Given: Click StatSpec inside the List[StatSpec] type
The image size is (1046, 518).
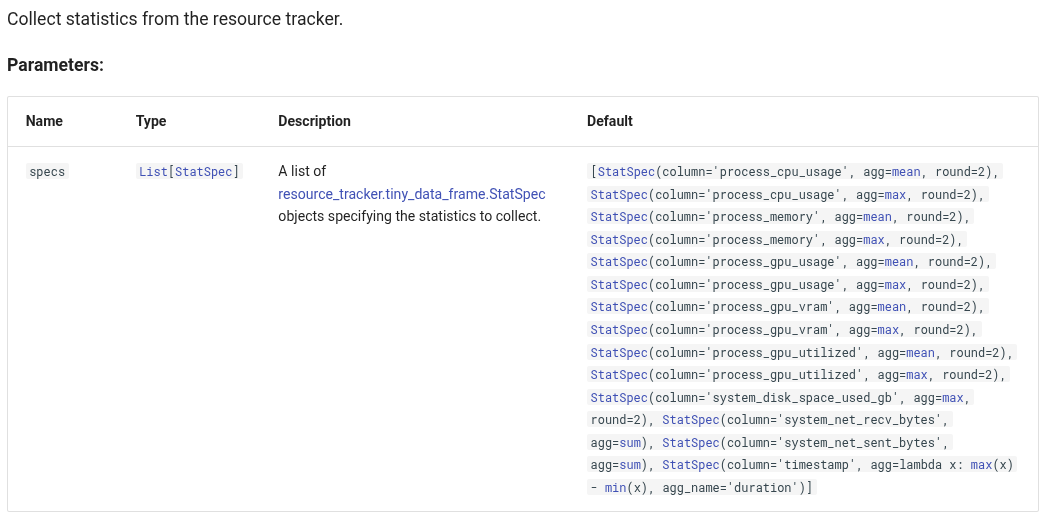Looking at the screenshot, I should click(205, 172).
